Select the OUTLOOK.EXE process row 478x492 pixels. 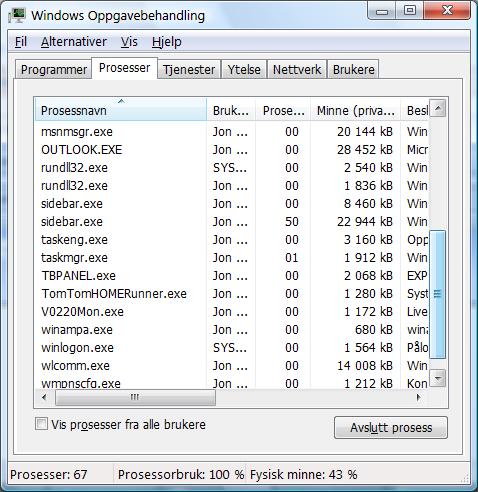(231, 150)
